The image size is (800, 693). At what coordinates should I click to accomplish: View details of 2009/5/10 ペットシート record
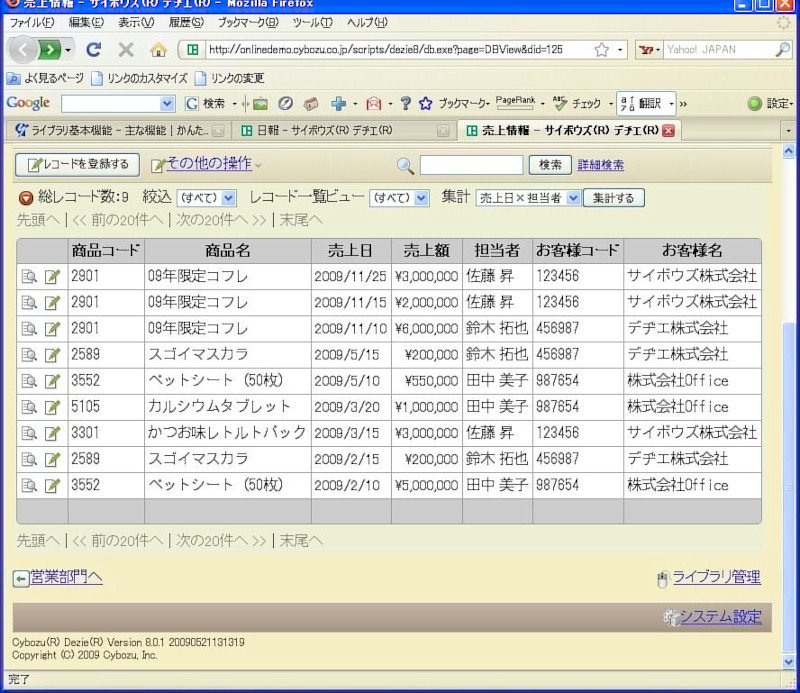29,381
